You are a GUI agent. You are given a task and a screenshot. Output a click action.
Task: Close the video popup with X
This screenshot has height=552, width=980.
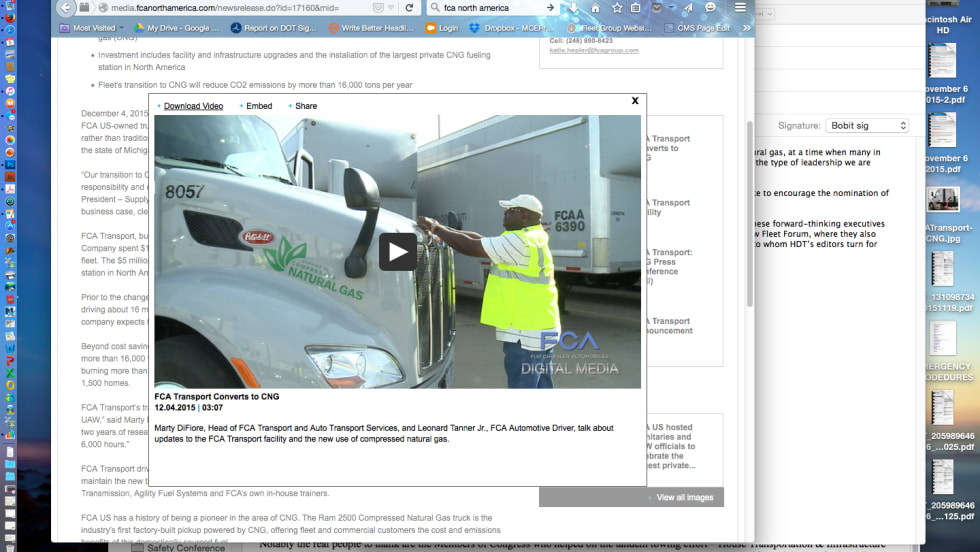coord(635,101)
